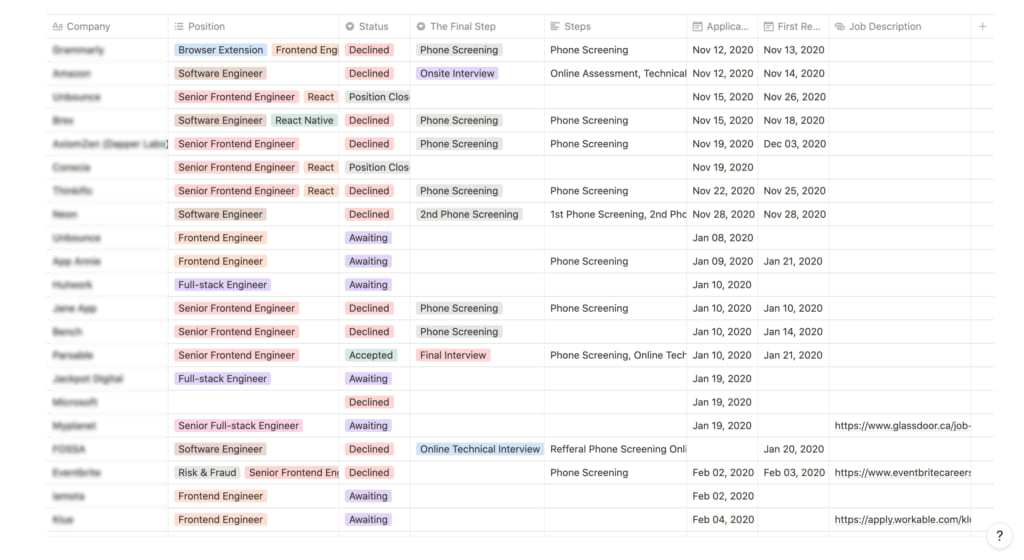Open the glassdoor.ca job link
The image size is (1024, 560).
click(x=903, y=426)
